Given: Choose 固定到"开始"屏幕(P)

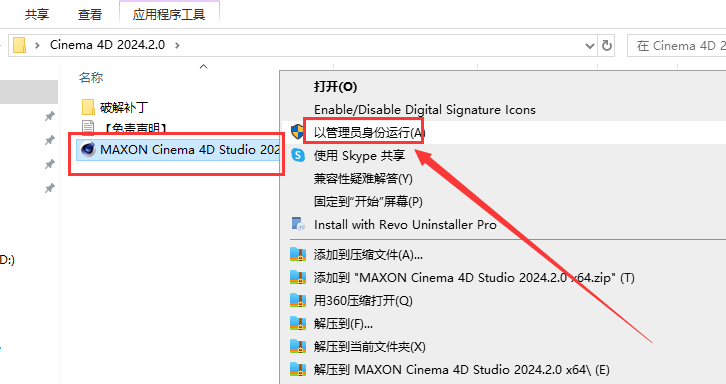Looking at the screenshot, I should 368,201.
